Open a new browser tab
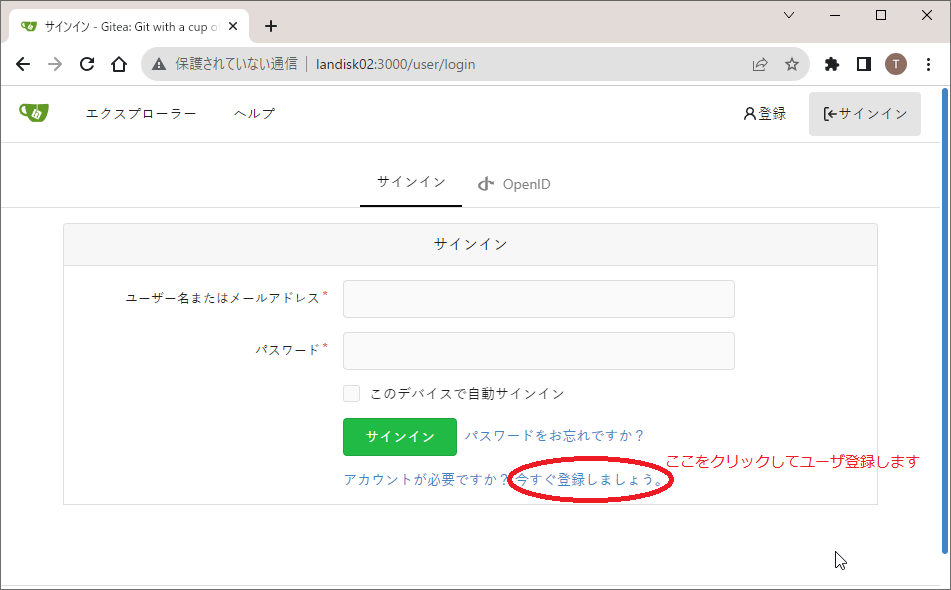 [270, 26]
